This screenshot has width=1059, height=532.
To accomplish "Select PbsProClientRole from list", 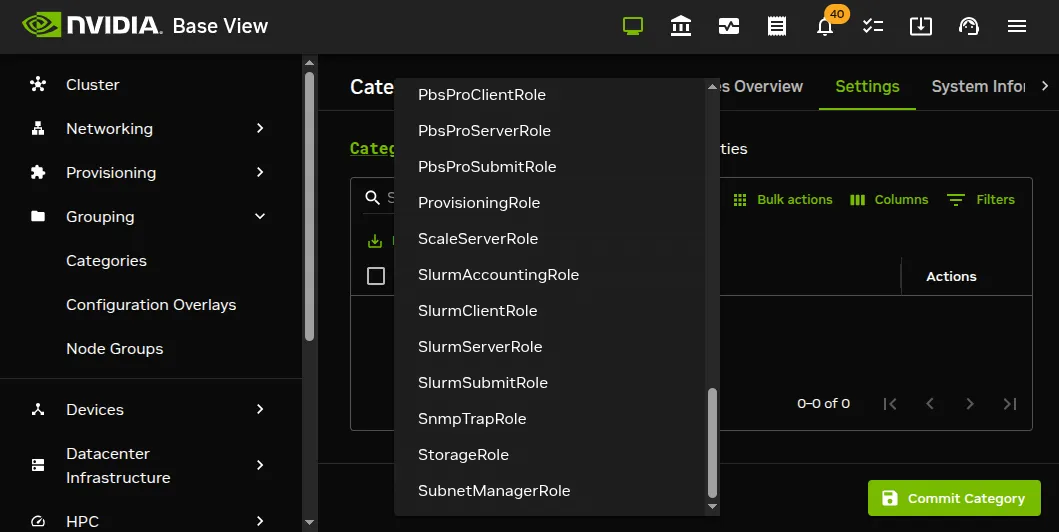I will click(x=552, y=95).
